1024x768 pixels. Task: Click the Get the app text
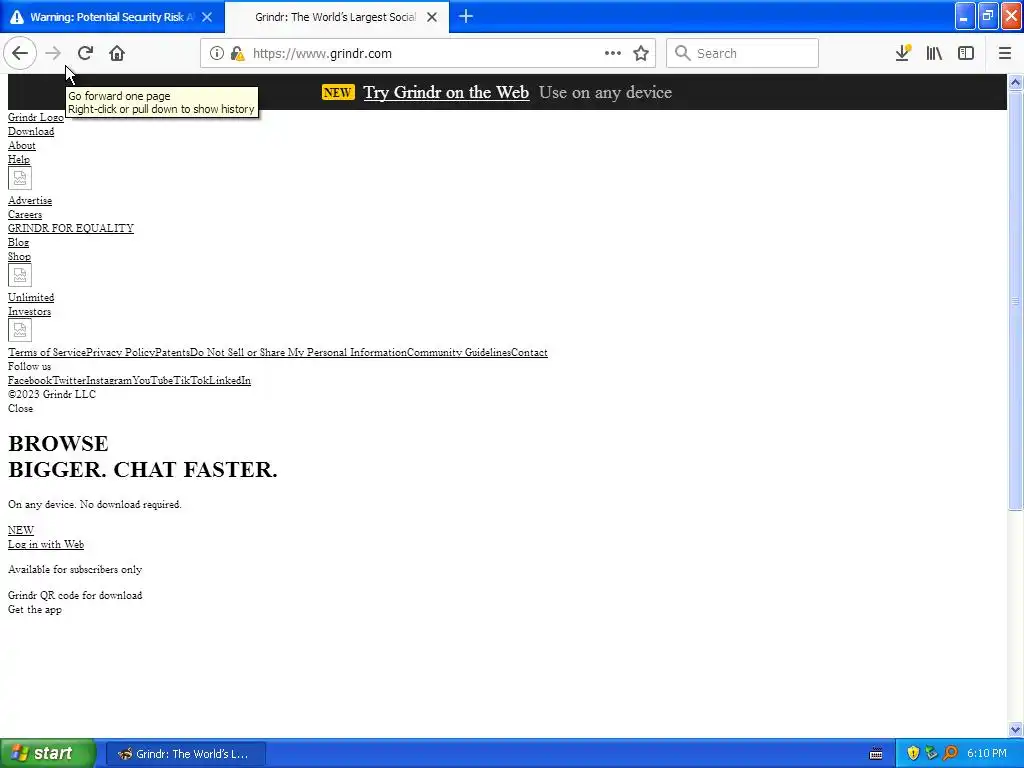(35, 609)
